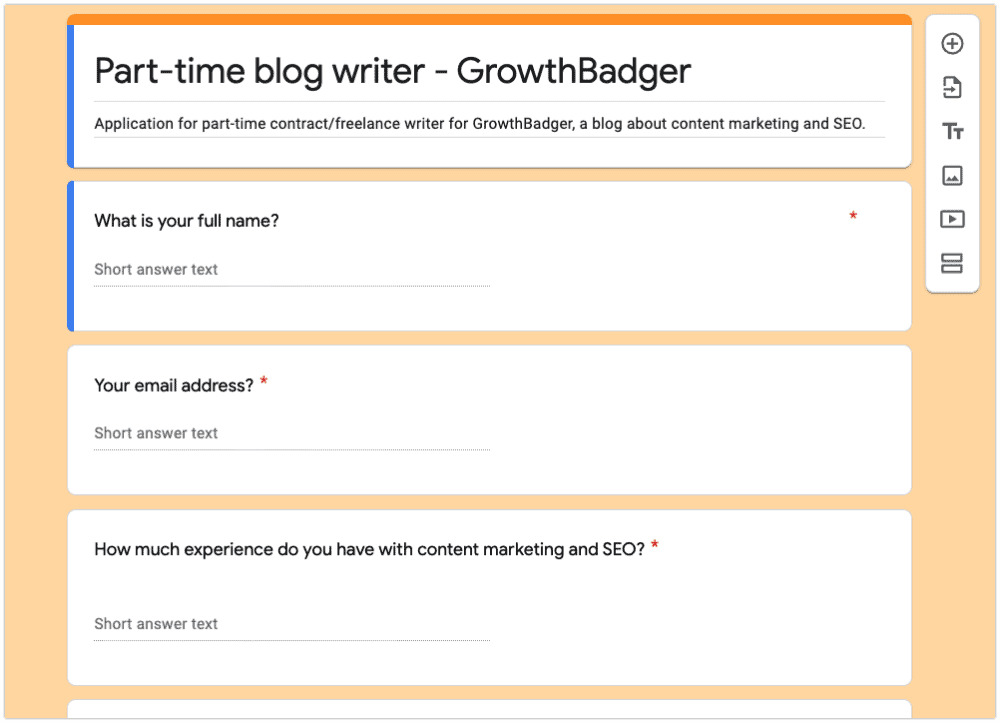
Task: Click the orange header band above the form title
Action: point(489,19)
